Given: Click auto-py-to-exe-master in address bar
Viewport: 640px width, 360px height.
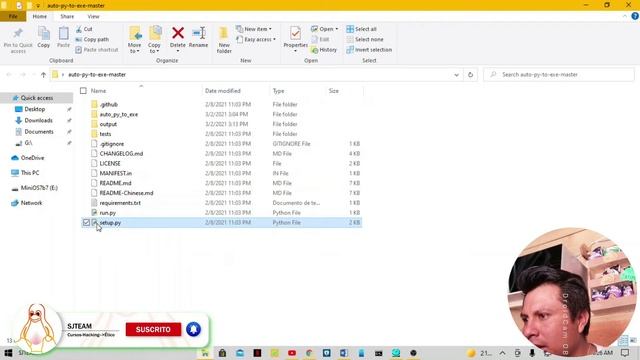Looking at the screenshot, I should coord(97,75).
